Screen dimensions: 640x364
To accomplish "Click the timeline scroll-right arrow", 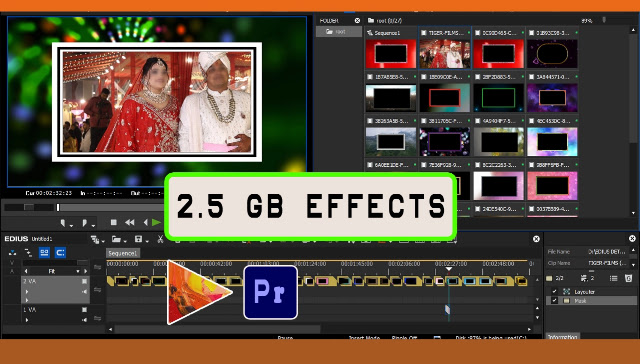I will 529,329.
